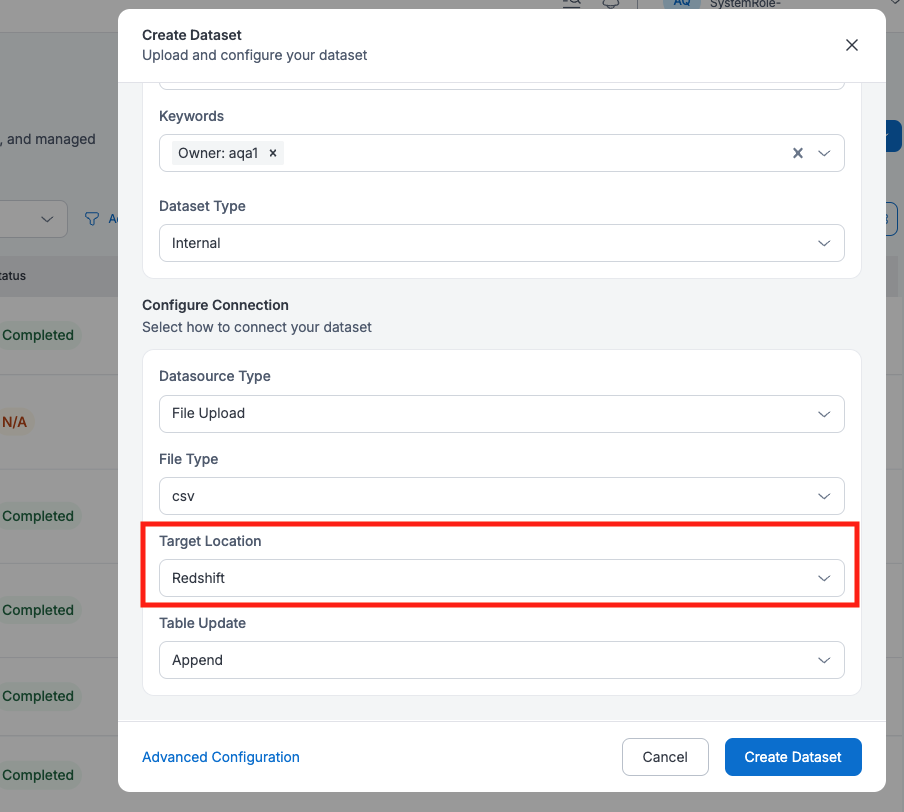Remove the 'Owner: aqa1' keyword tag
Image resolution: width=904 pixels, height=812 pixels.
pos(273,153)
